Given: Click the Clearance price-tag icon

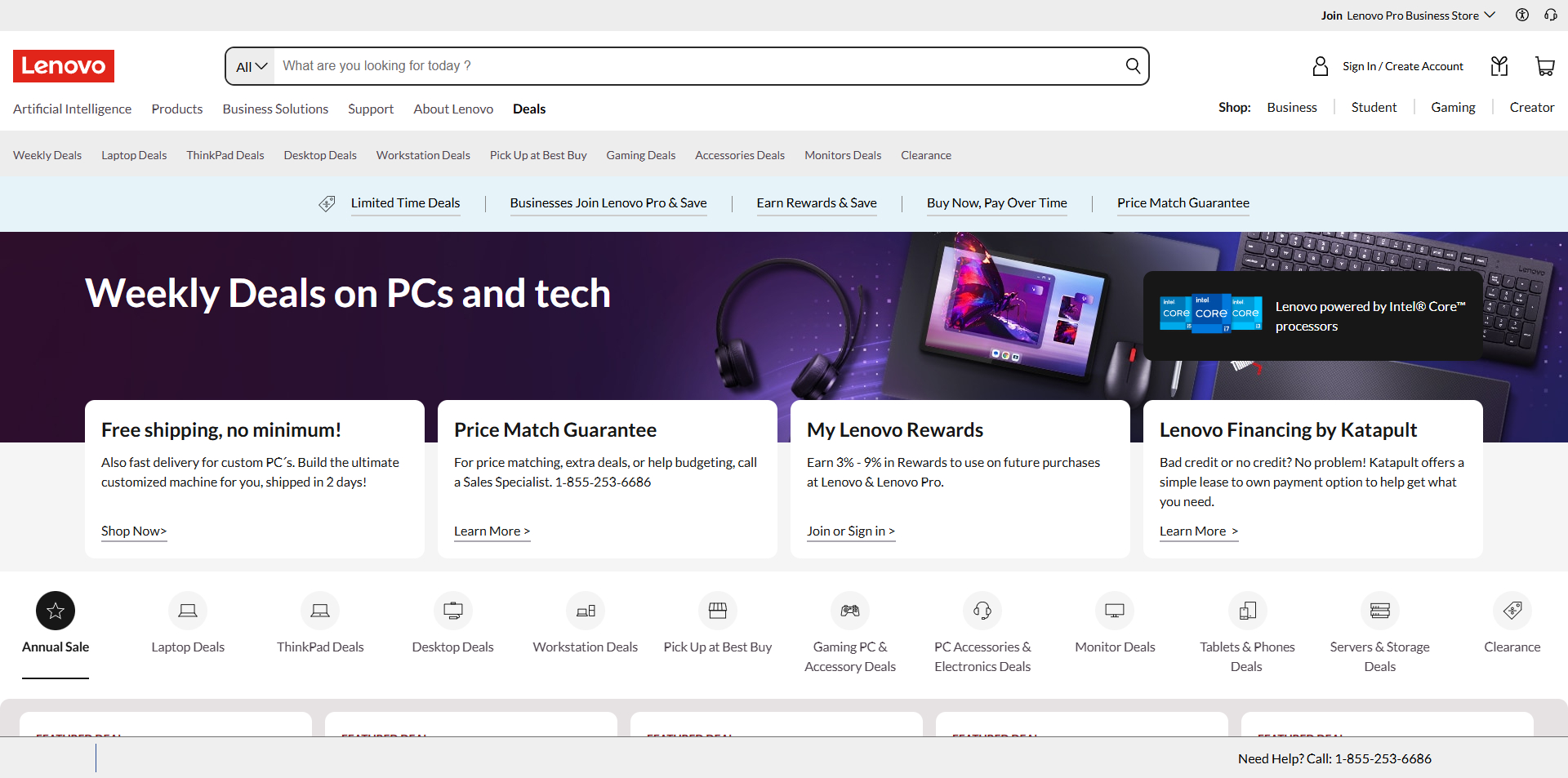Looking at the screenshot, I should click(x=1512, y=610).
